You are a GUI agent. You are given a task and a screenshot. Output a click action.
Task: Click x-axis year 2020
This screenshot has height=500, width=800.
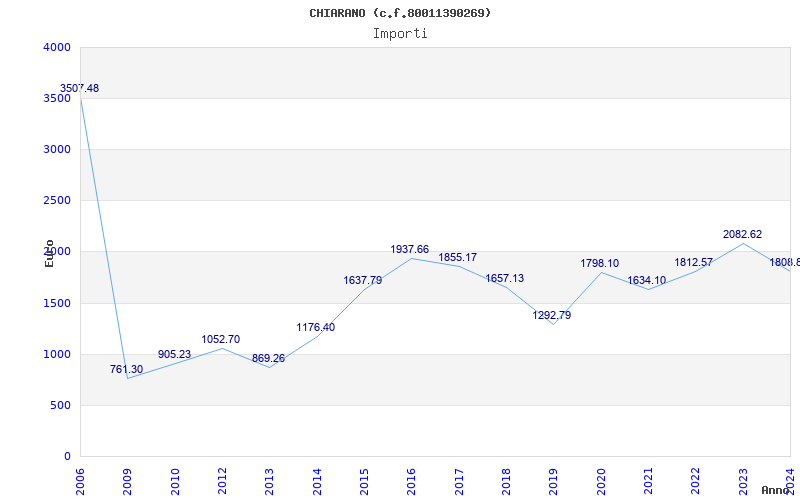[601, 482]
